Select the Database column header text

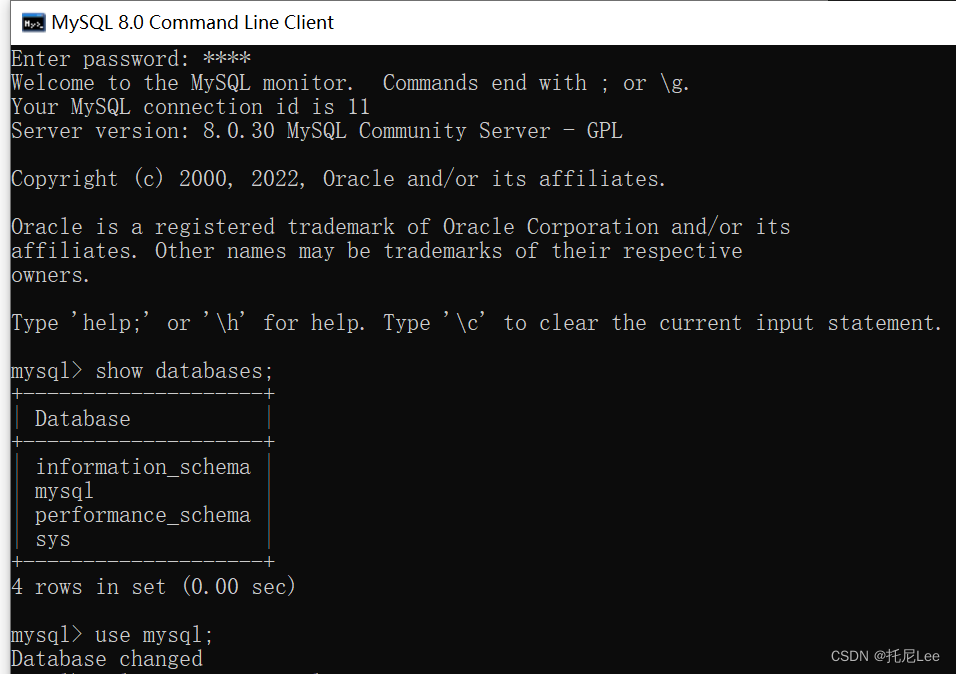(x=81, y=418)
